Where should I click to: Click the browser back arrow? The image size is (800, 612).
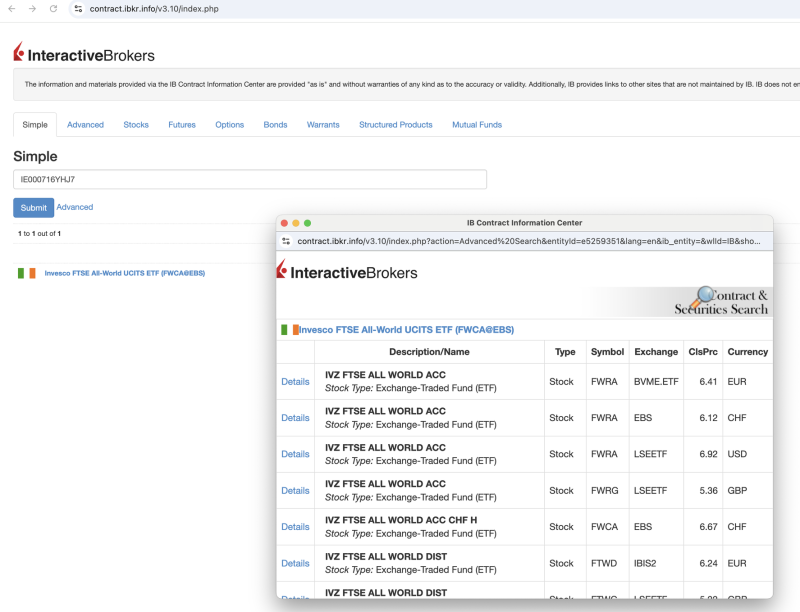(12, 9)
